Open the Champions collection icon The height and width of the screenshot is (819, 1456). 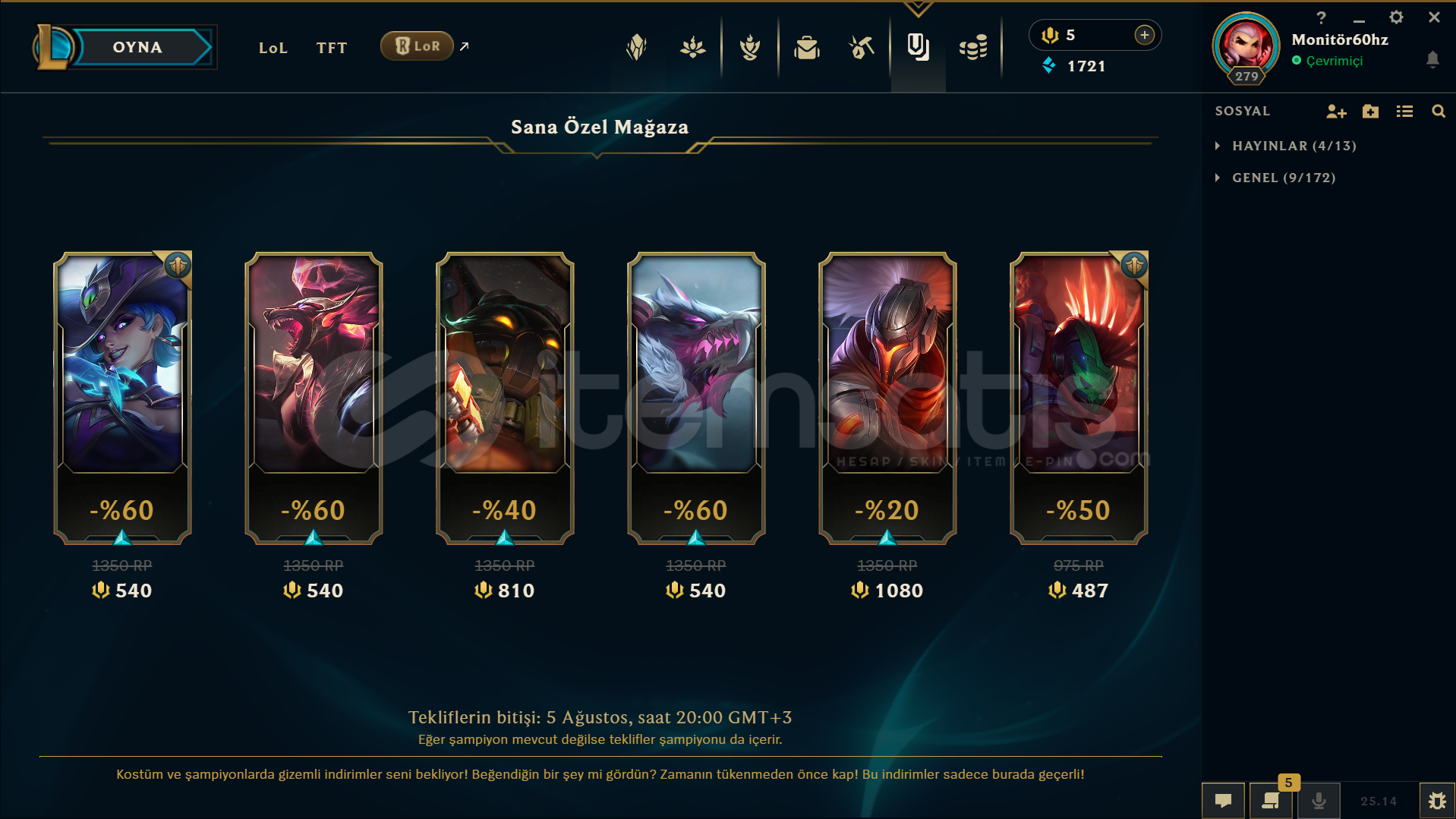(x=636, y=48)
